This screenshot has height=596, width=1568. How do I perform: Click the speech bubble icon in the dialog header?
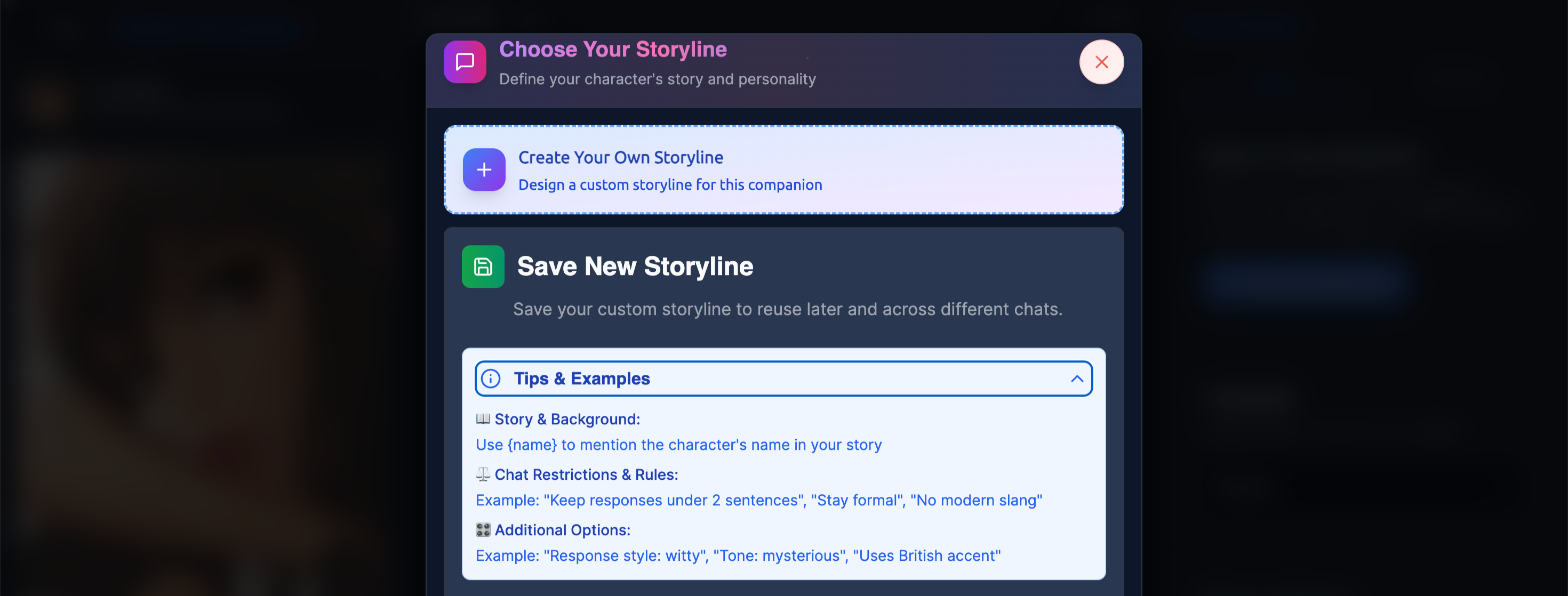tap(465, 61)
